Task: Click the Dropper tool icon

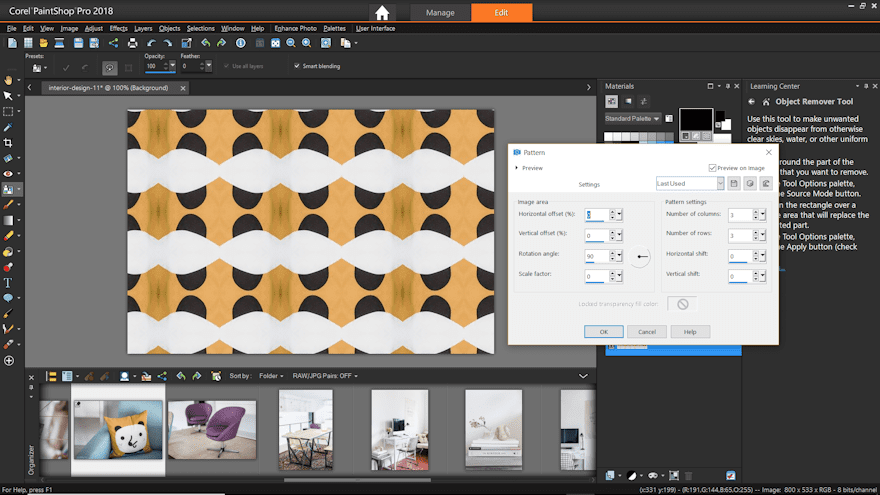Action: click(8, 127)
